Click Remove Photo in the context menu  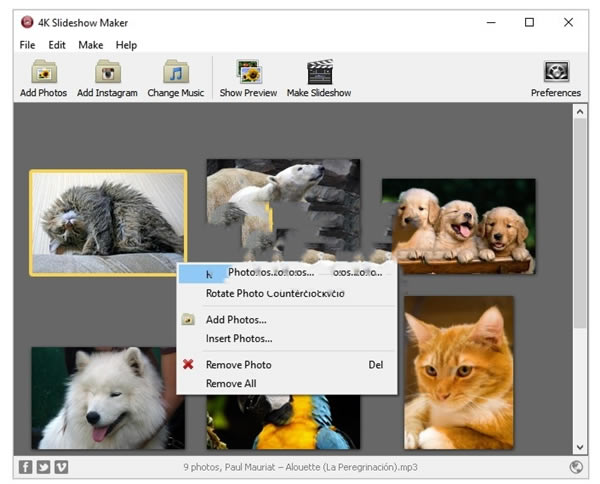[x=238, y=365]
